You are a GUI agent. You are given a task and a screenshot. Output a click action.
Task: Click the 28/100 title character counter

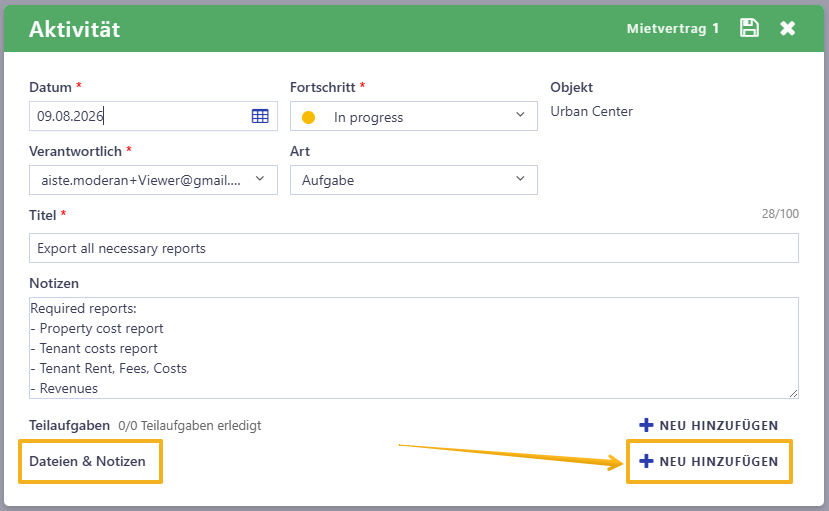pyautogui.click(x=780, y=213)
